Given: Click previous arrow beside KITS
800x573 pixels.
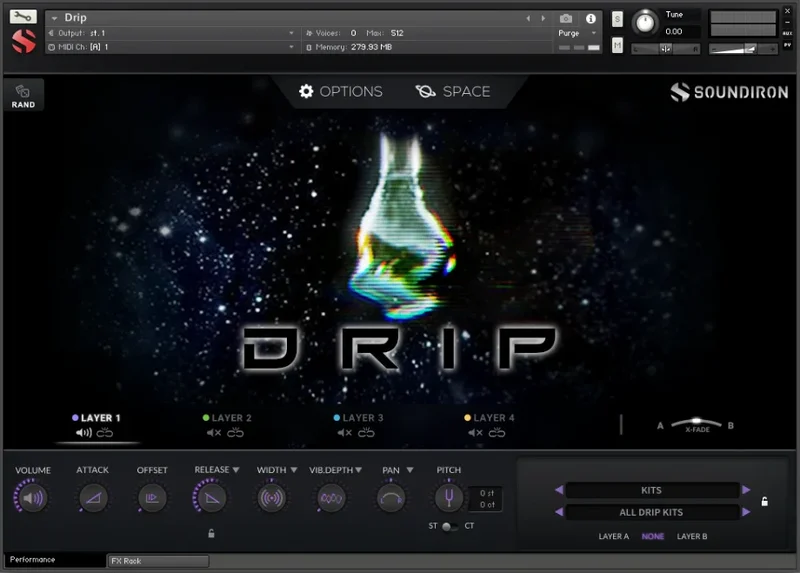Looking at the screenshot, I should (x=559, y=490).
